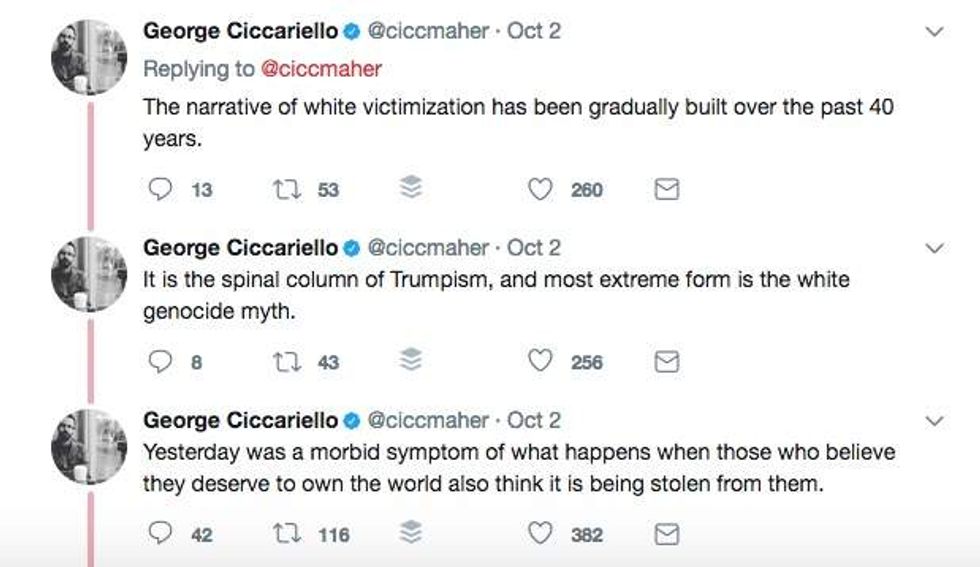The height and width of the screenshot is (567, 980).
Task: Open the second tweet's dropdown chevron
Action: 935,248
